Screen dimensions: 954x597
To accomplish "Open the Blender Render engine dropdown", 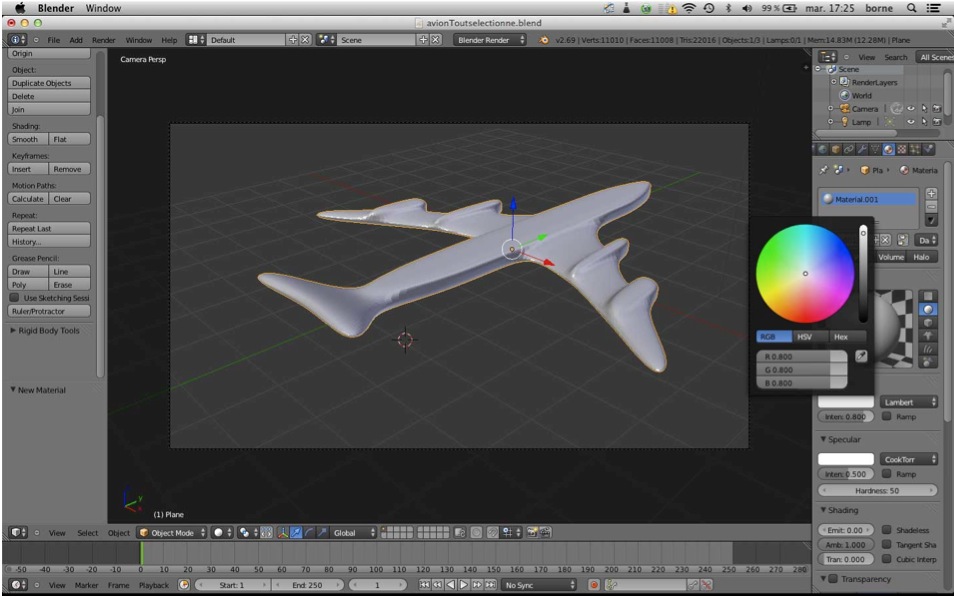I will point(490,40).
